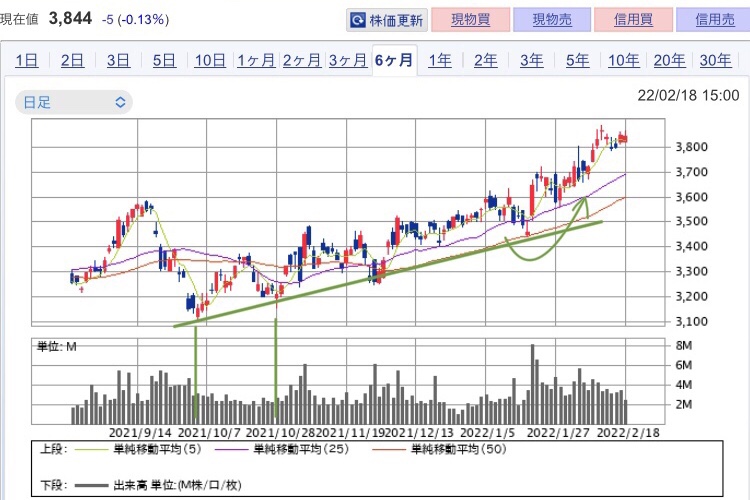Viewport: 750px width, 500px height.
Task: Click the 8M volume axis label
Action: [684, 345]
